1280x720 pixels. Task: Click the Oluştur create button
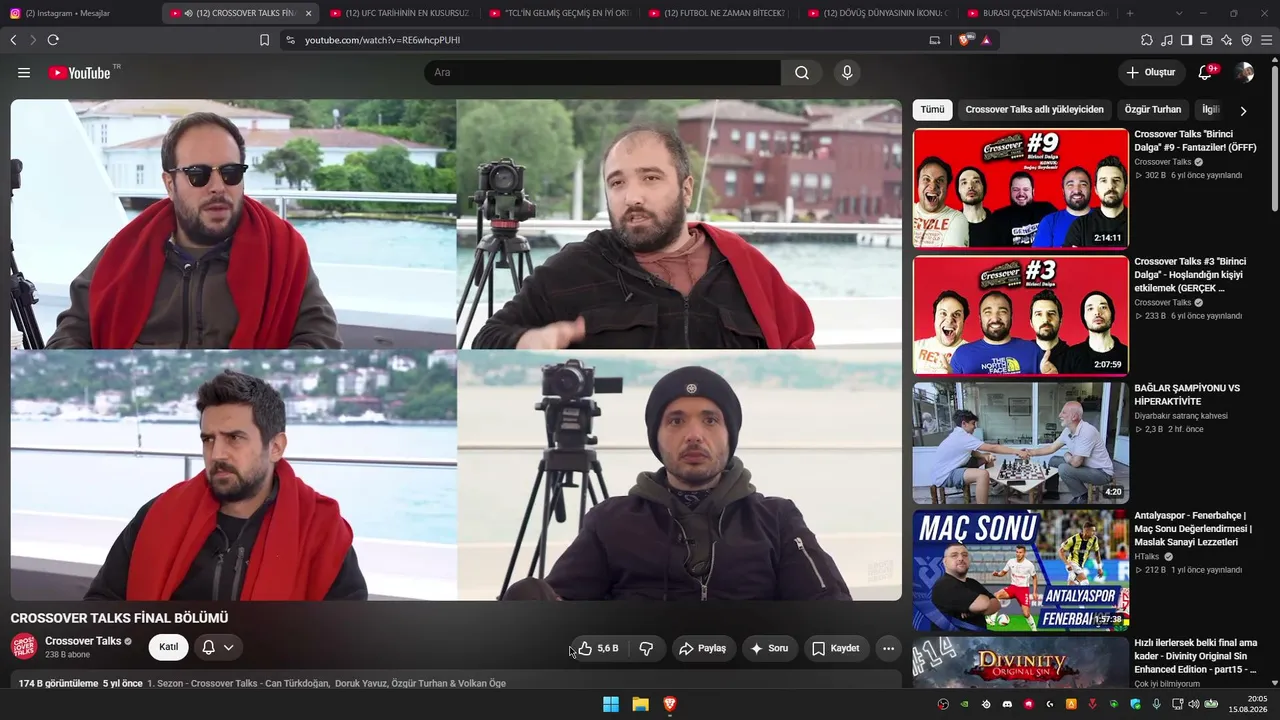(1151, 73)
